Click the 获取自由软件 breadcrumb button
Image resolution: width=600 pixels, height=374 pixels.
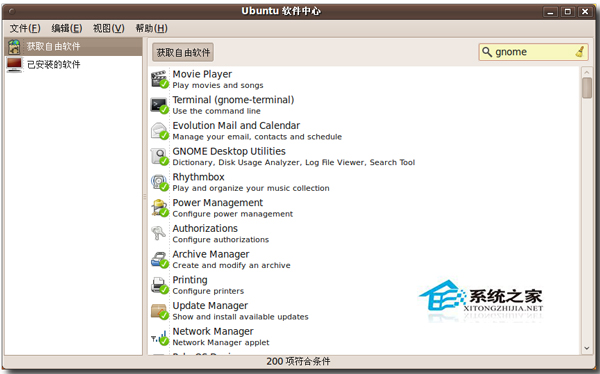pos(183,52)
